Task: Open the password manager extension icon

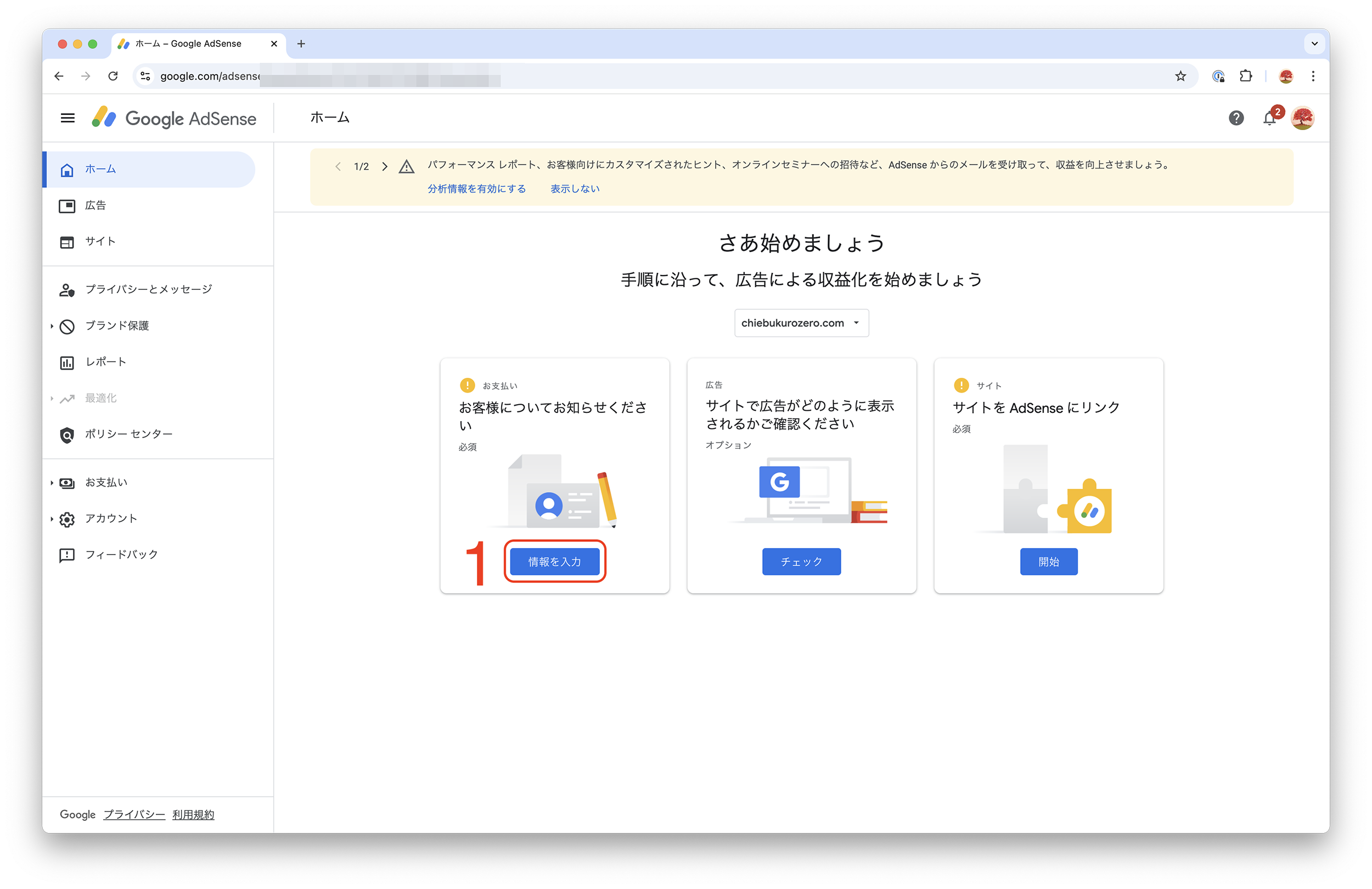Action: [x=1218, y=76]
